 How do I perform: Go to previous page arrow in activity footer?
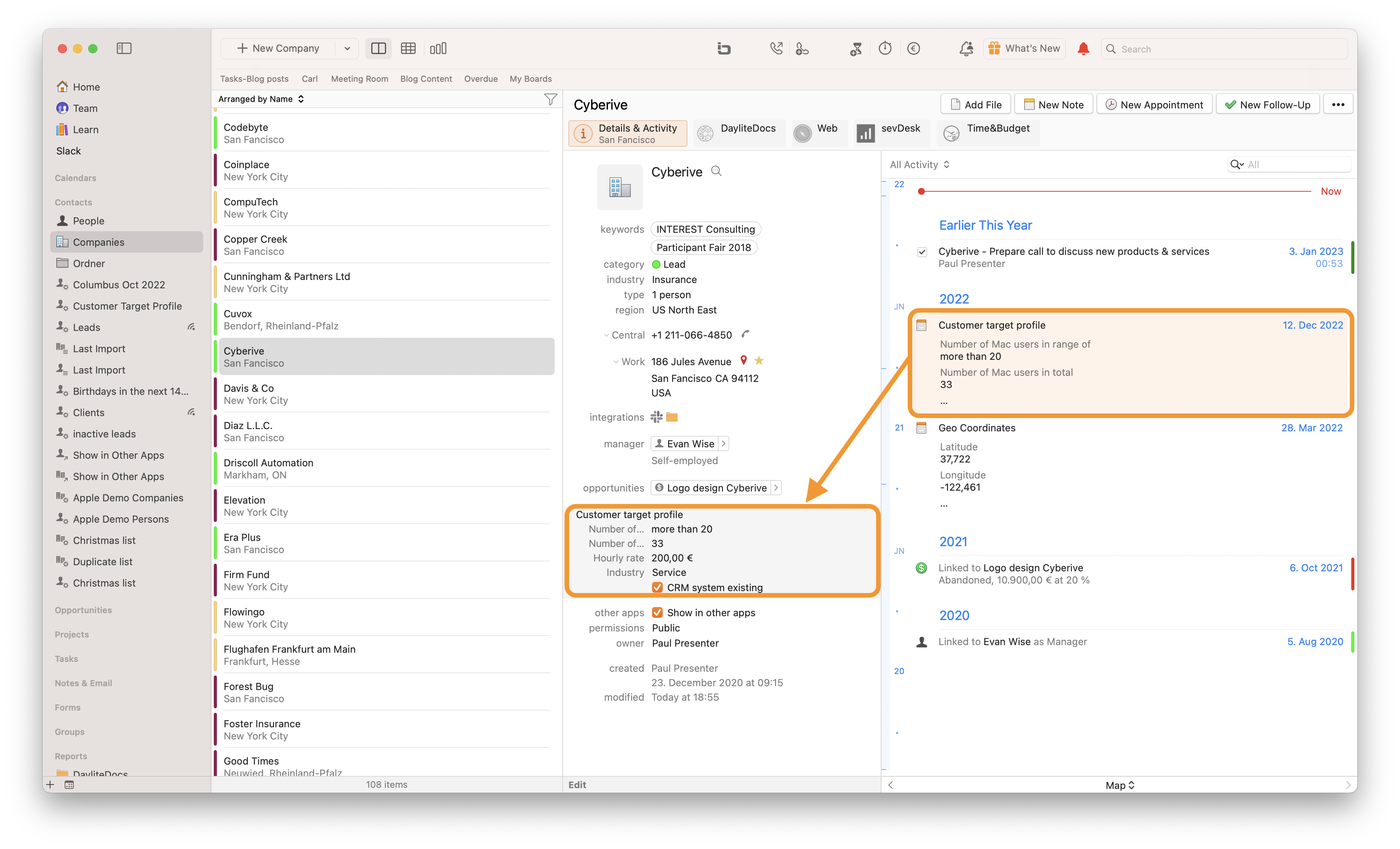pos(890,785)
